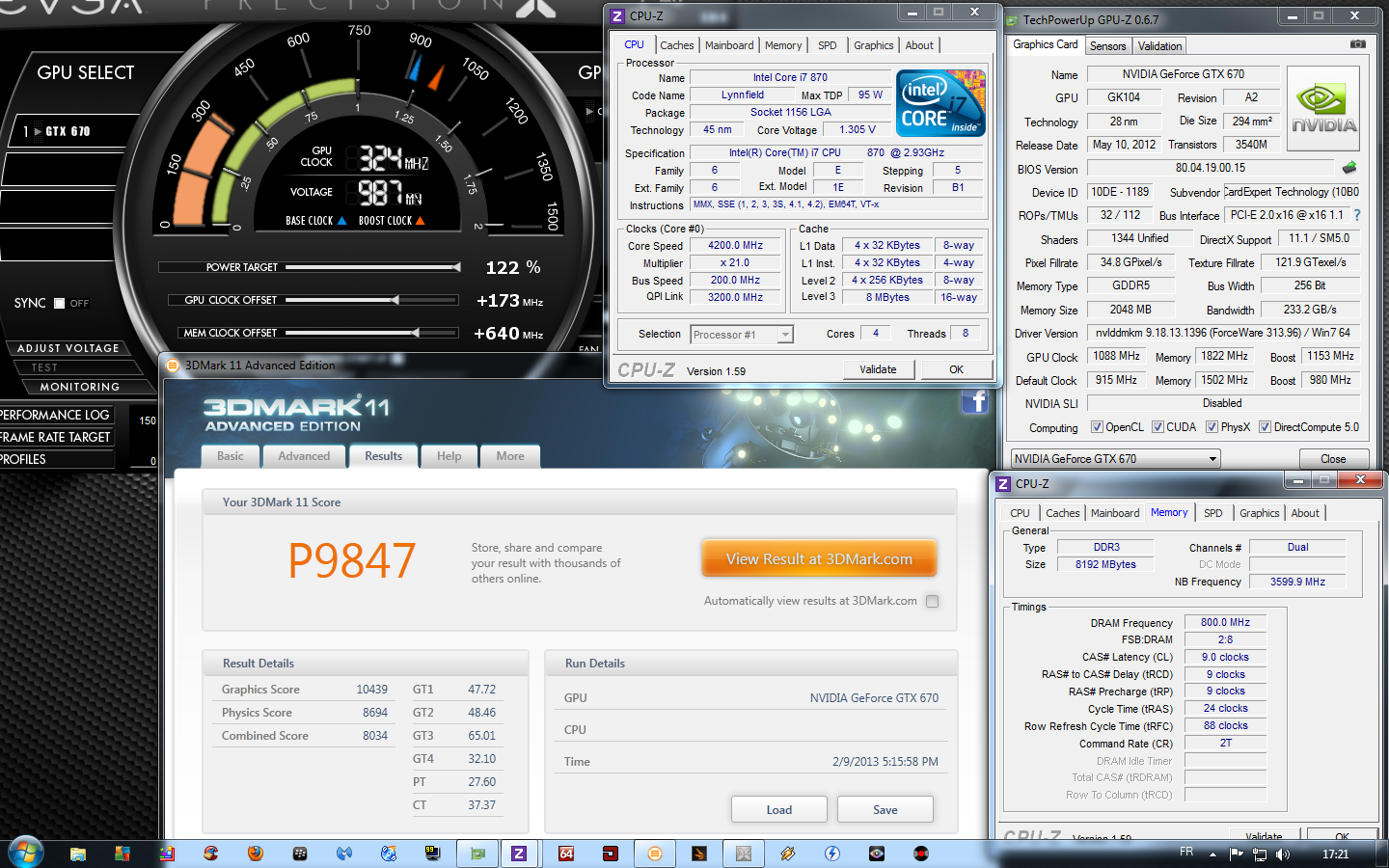
Task: Click the P9847 3DMark score
Action: point(352,560)
